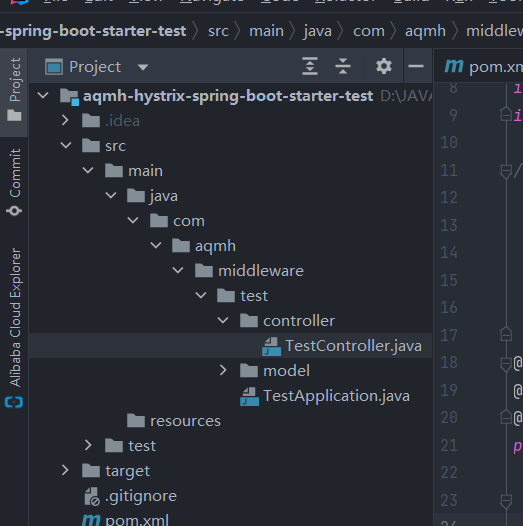
Task: Click 'com' in the breadcrumb bar
Action: coord(369,31)
